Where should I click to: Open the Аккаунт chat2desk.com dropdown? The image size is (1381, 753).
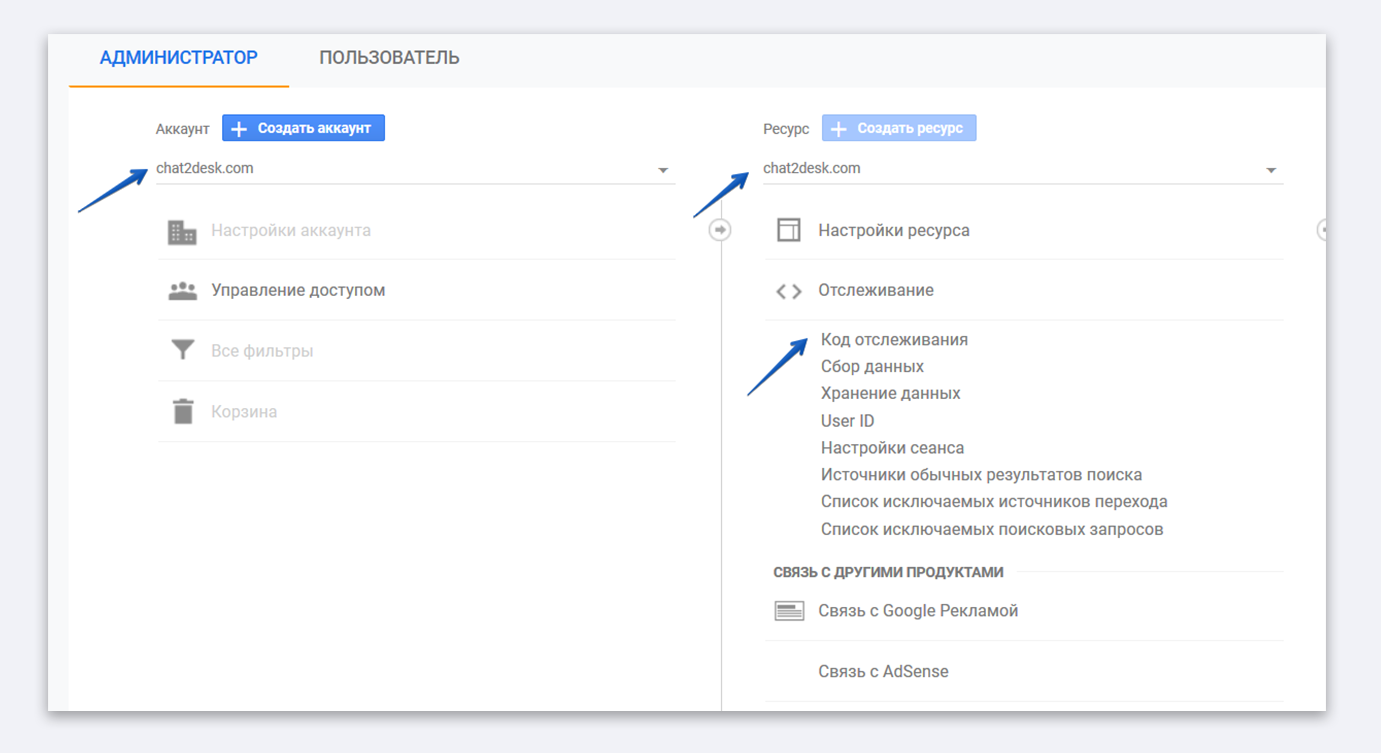pos(663,170)
